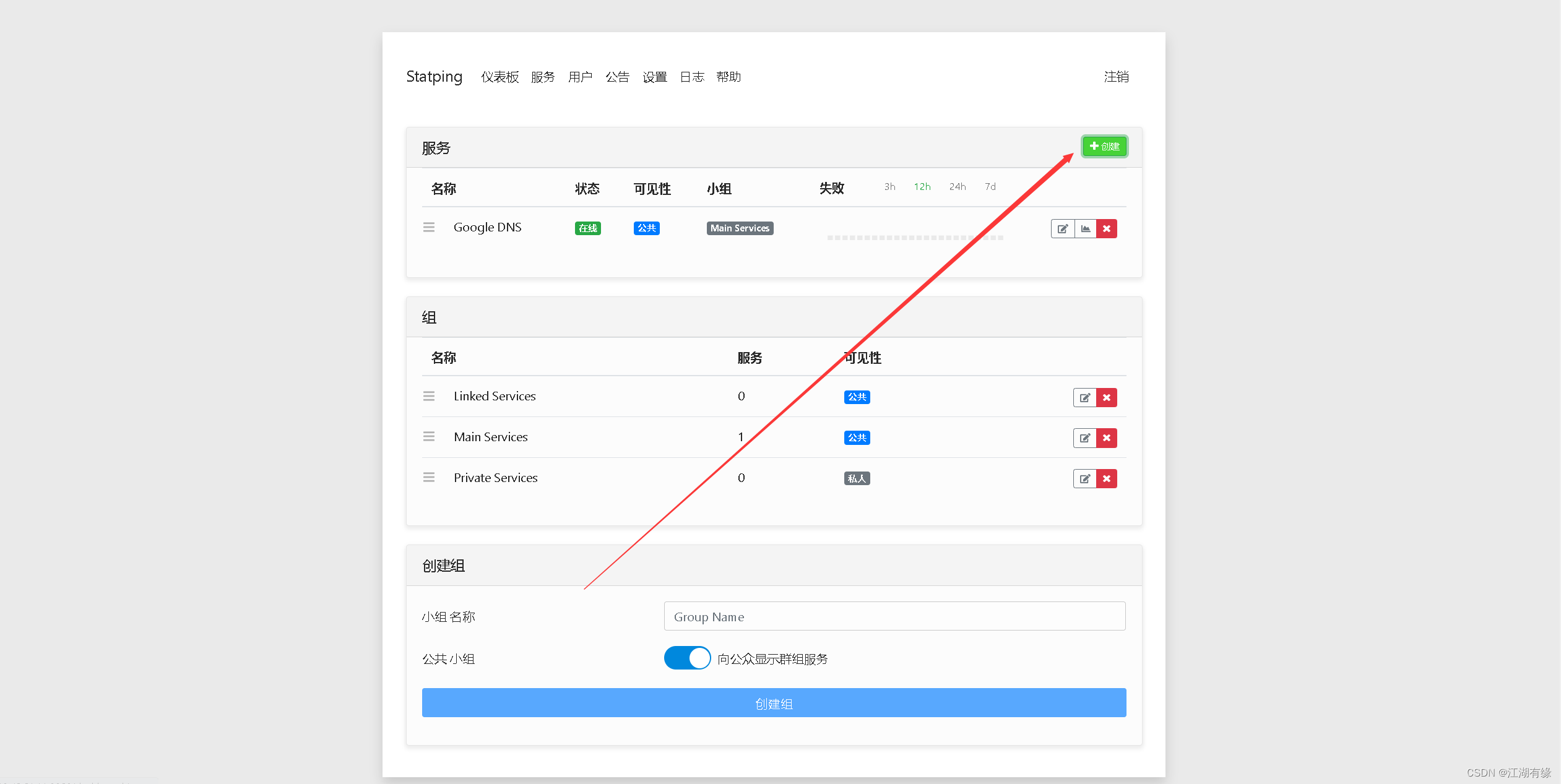The width and height of the screenshot is (1561, 784).
Task: Click the drag handle beside Linked Services
Action: point(429,396)
